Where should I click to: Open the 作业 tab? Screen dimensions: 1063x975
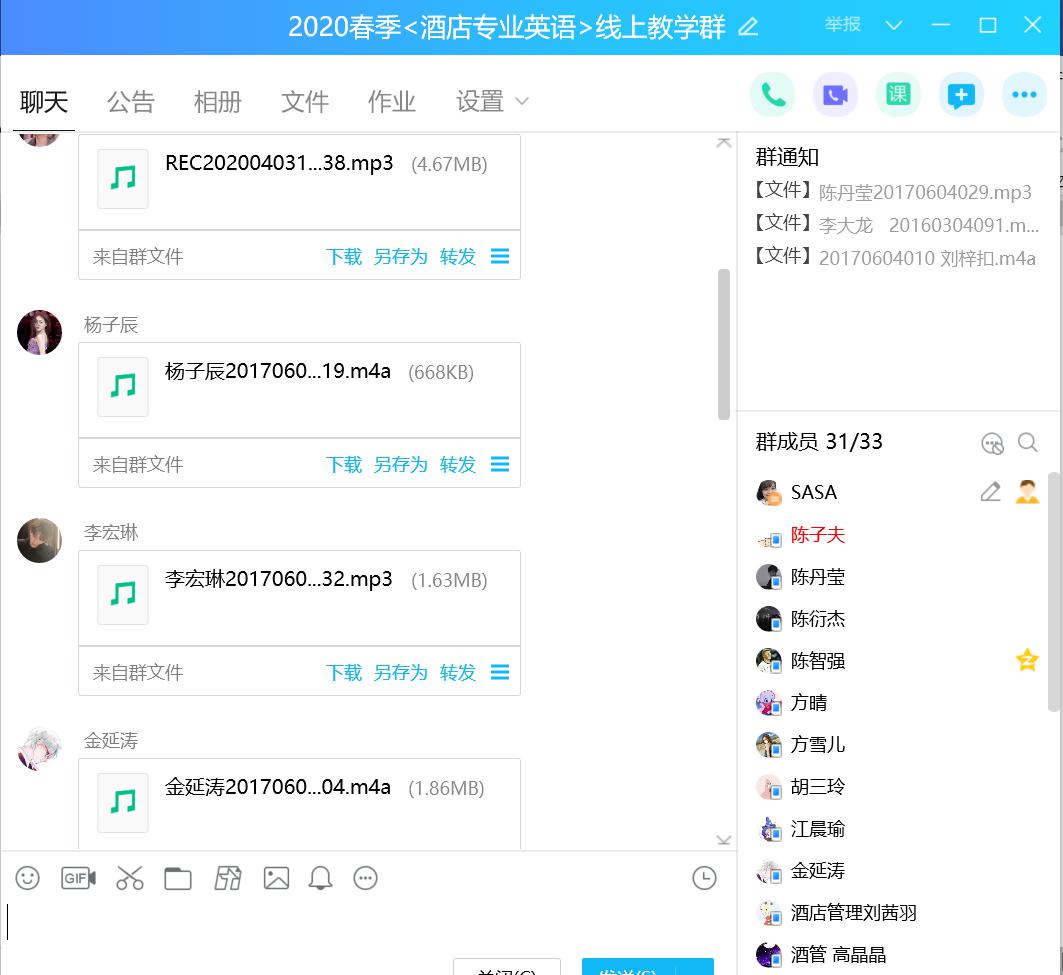[x=392, y=101]
